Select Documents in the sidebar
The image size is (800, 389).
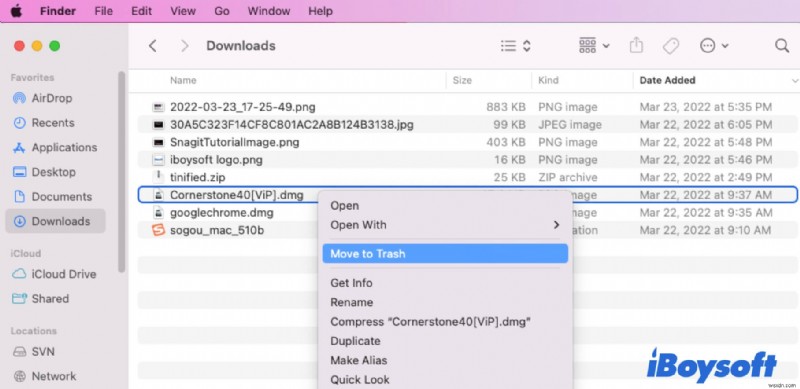55,197
